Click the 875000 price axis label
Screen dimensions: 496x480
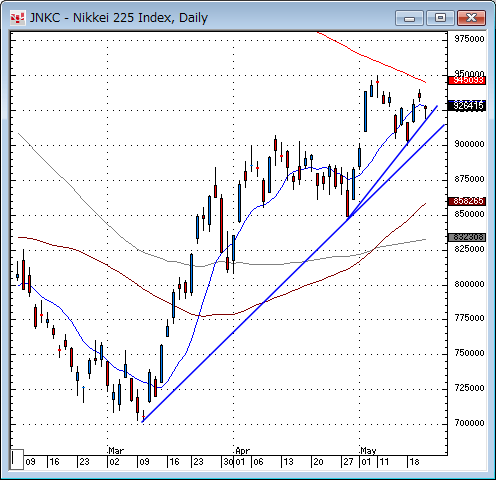pos(469,179)
